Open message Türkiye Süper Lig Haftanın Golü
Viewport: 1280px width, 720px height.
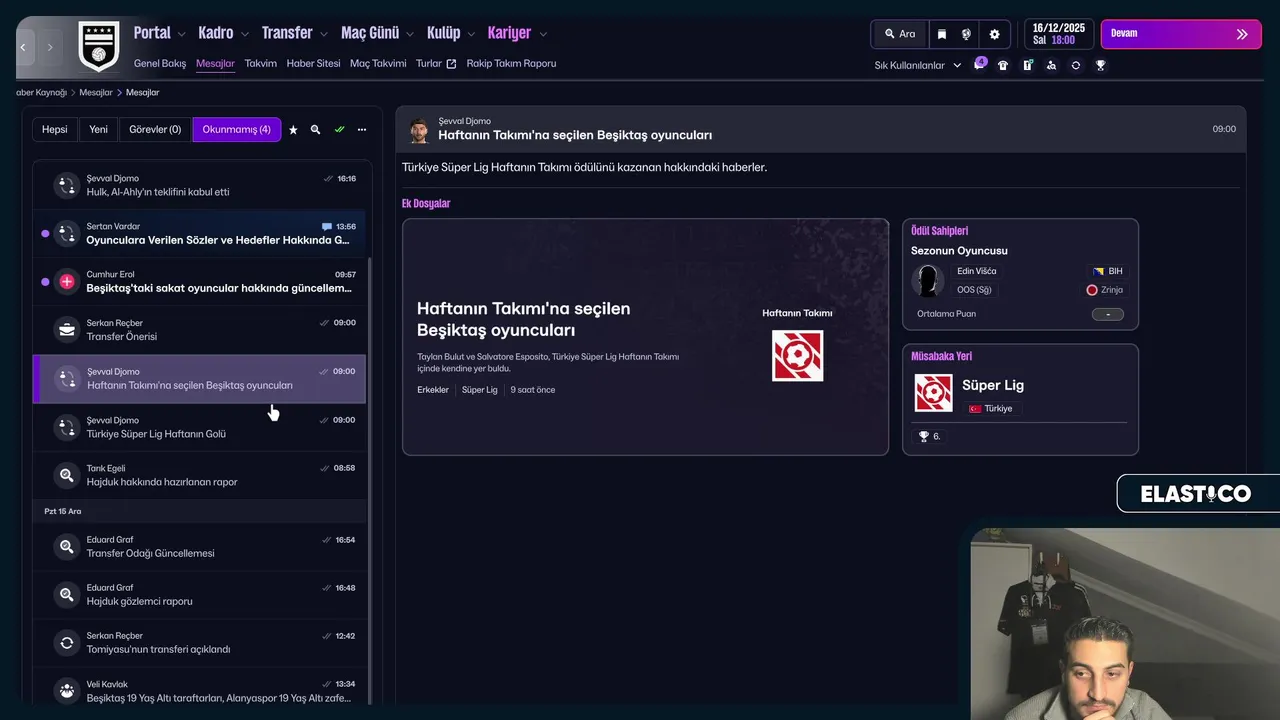pos(199,427)
